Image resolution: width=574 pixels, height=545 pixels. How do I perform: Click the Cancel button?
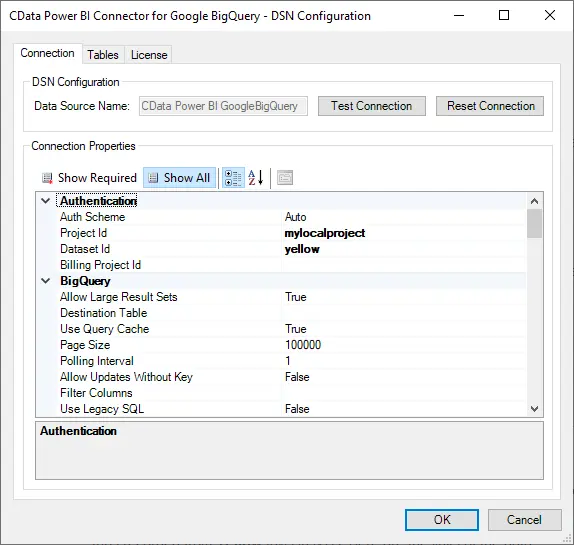coord(524,520)
